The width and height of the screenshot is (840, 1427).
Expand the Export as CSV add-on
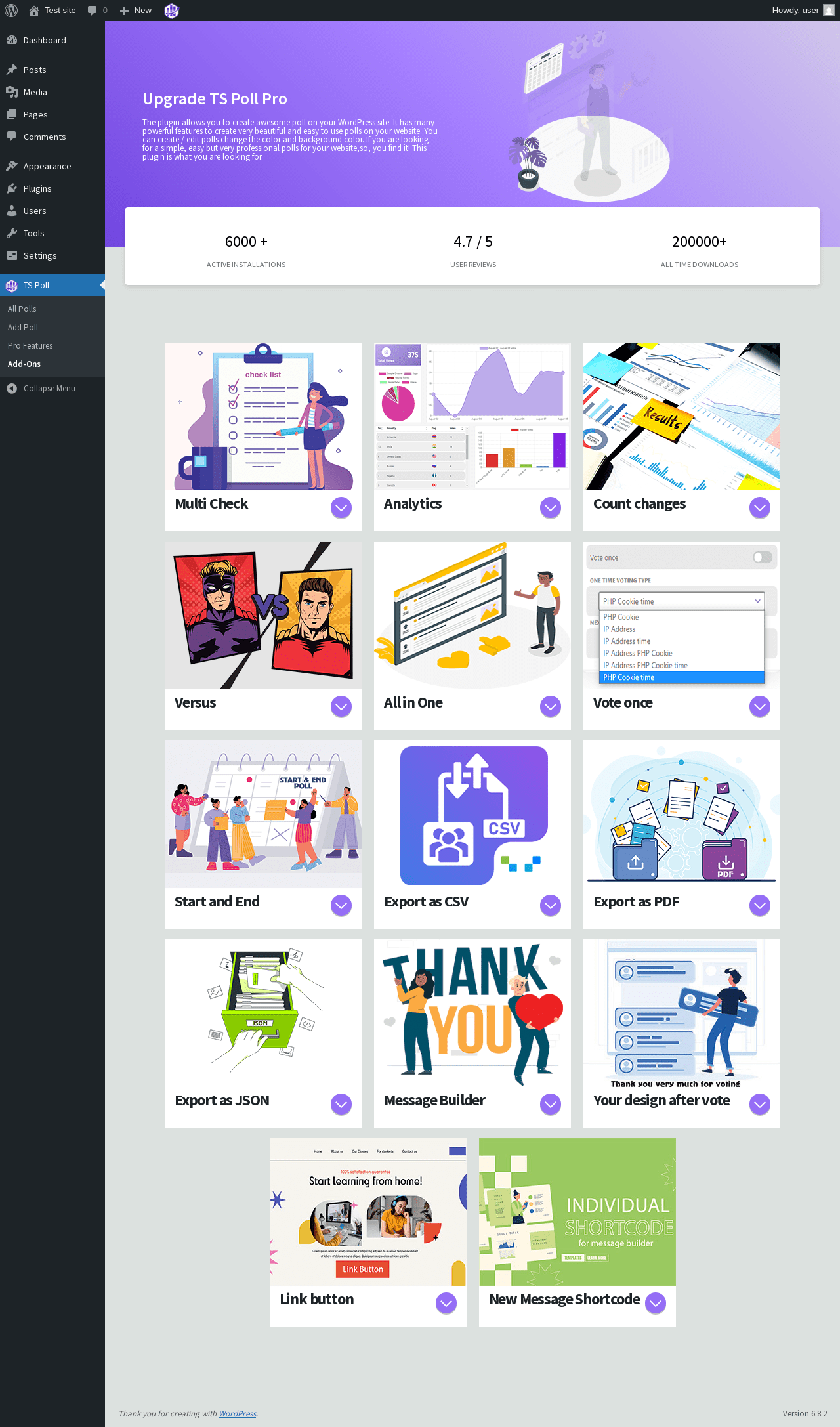(x=551, y=905)
